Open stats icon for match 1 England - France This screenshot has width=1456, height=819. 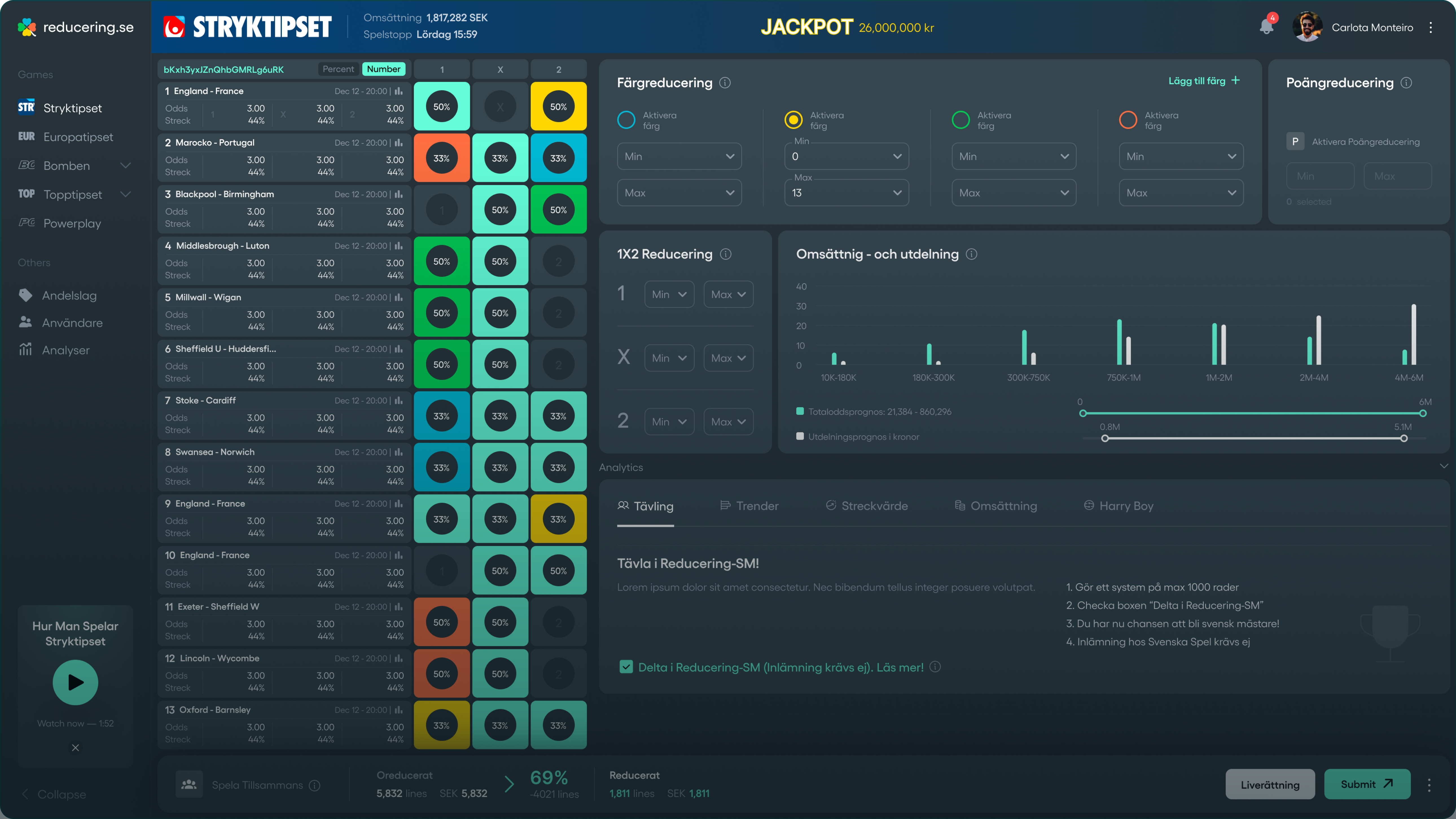tap(399, 91)
